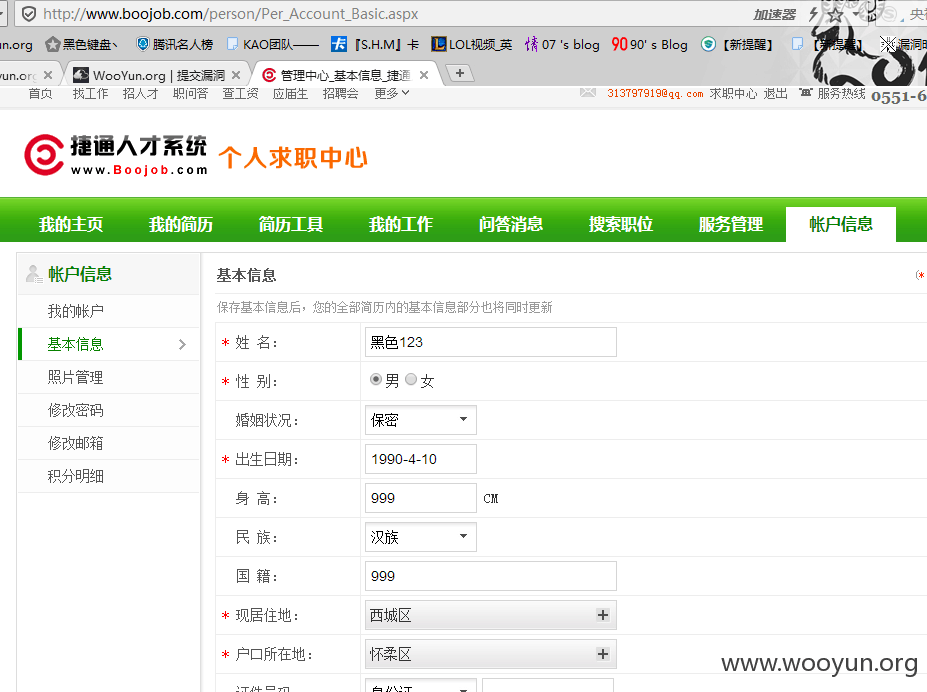Image resolution: width=927 pixels, height=692 pixels.
Task: Open the 婚姻状况 dropdown
Action: click(x=420, y=420)
